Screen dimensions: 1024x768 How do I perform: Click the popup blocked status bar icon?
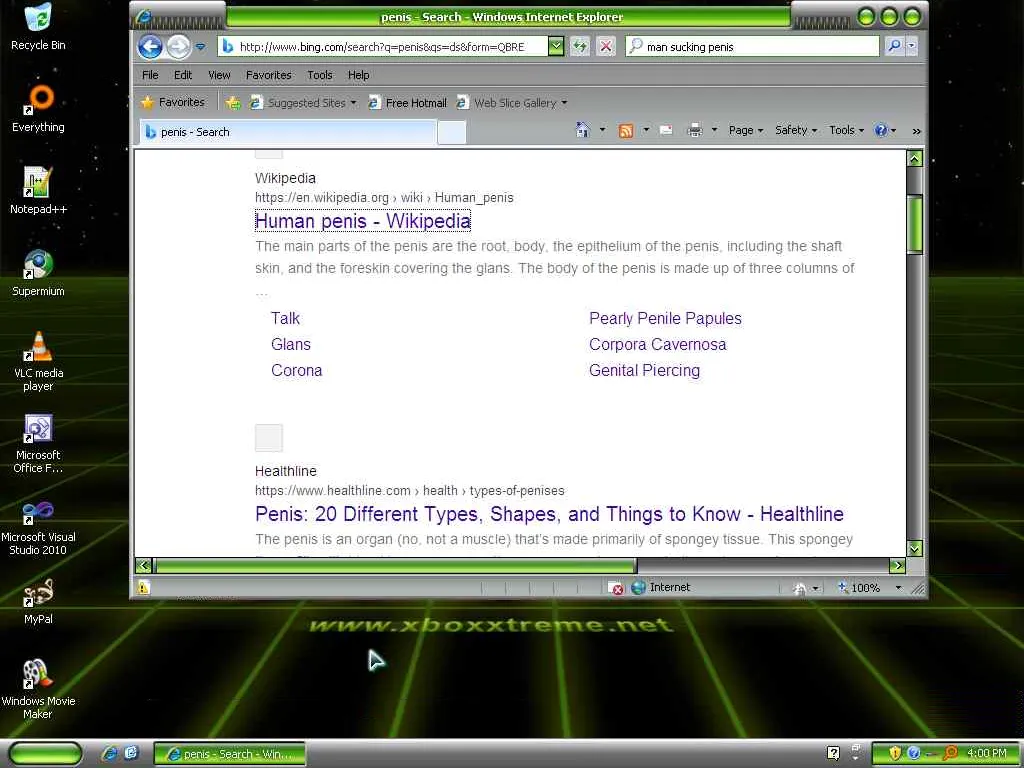coord(616,588)
